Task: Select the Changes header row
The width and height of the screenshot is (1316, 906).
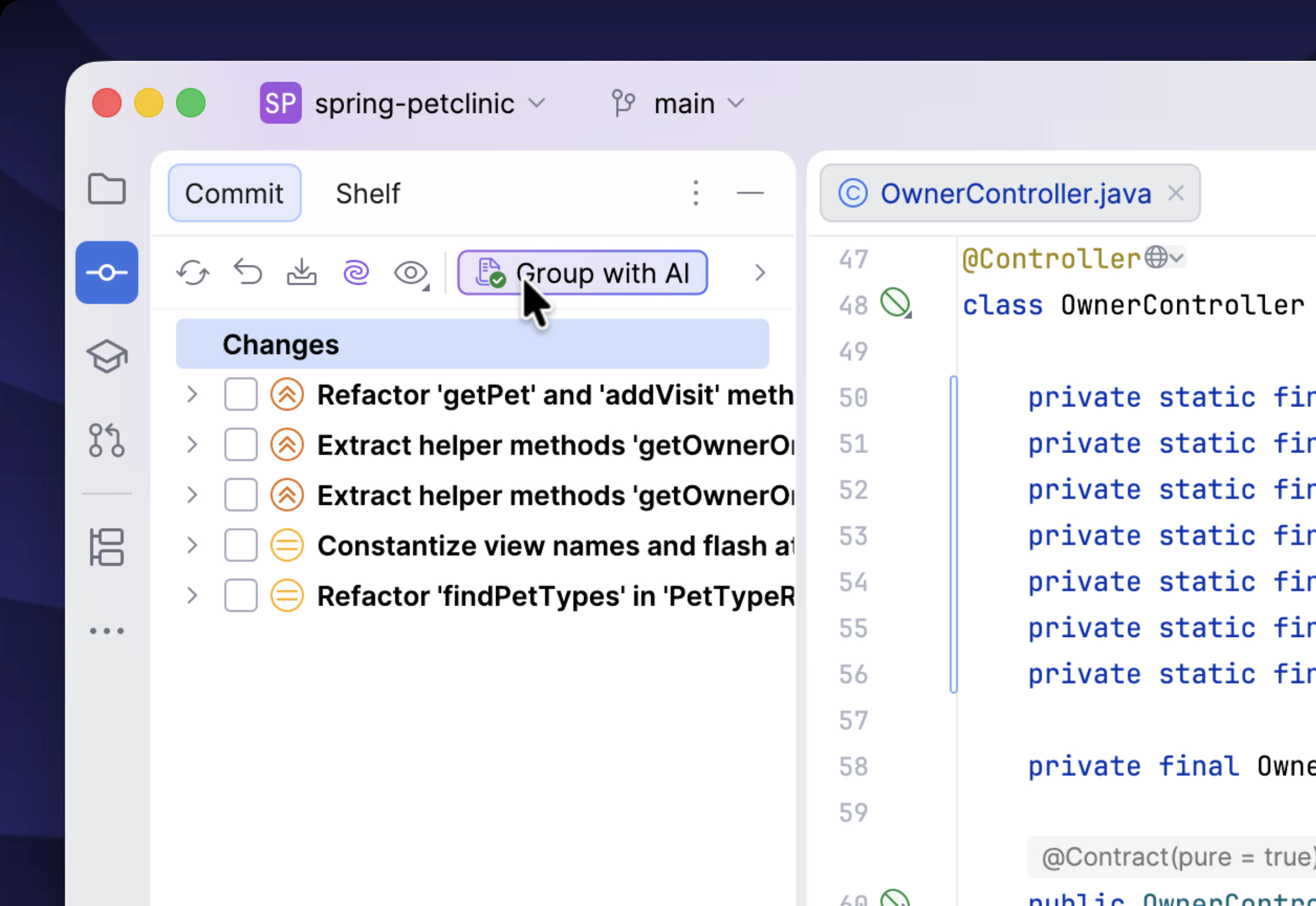Action: pyautogui.click(x=472, y=344)
